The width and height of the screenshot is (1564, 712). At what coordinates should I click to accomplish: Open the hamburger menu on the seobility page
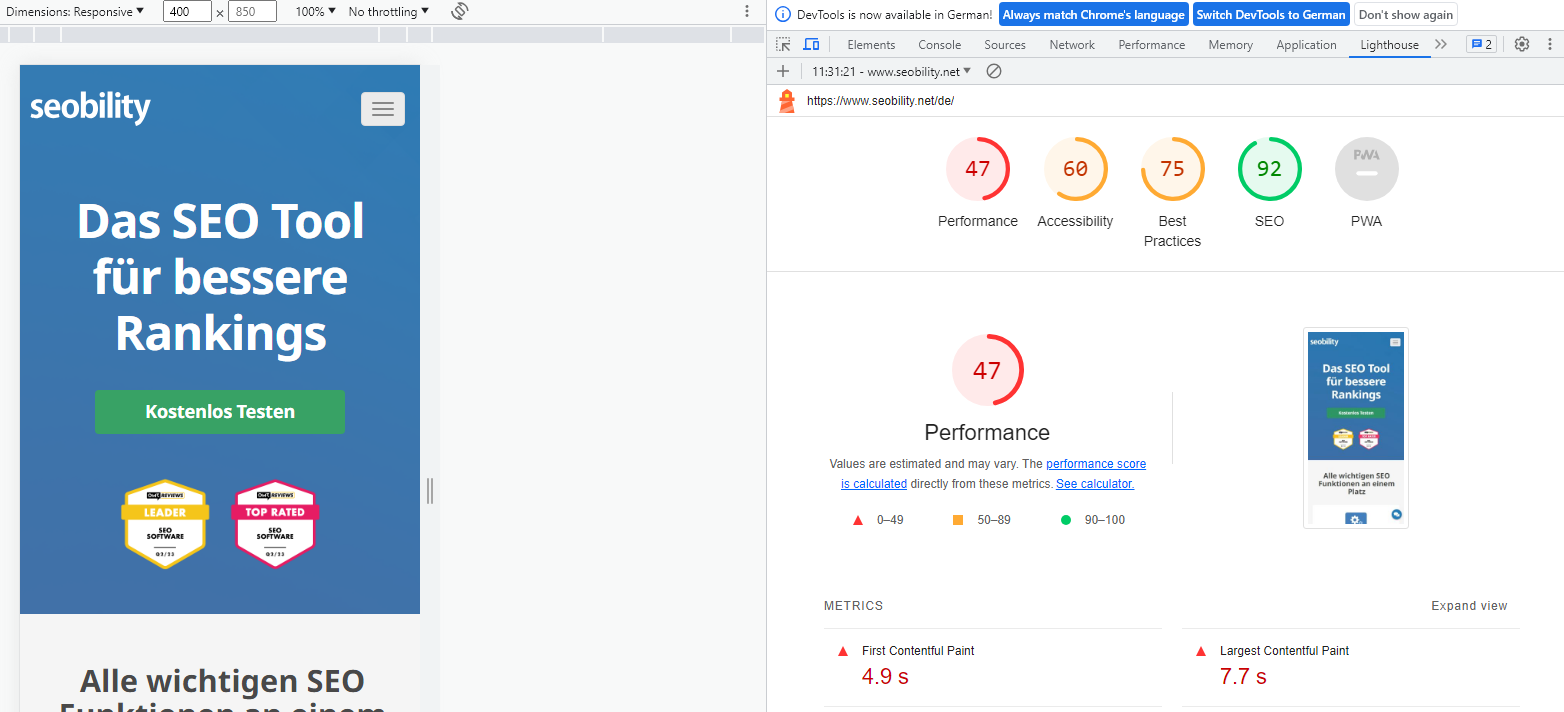383,109
